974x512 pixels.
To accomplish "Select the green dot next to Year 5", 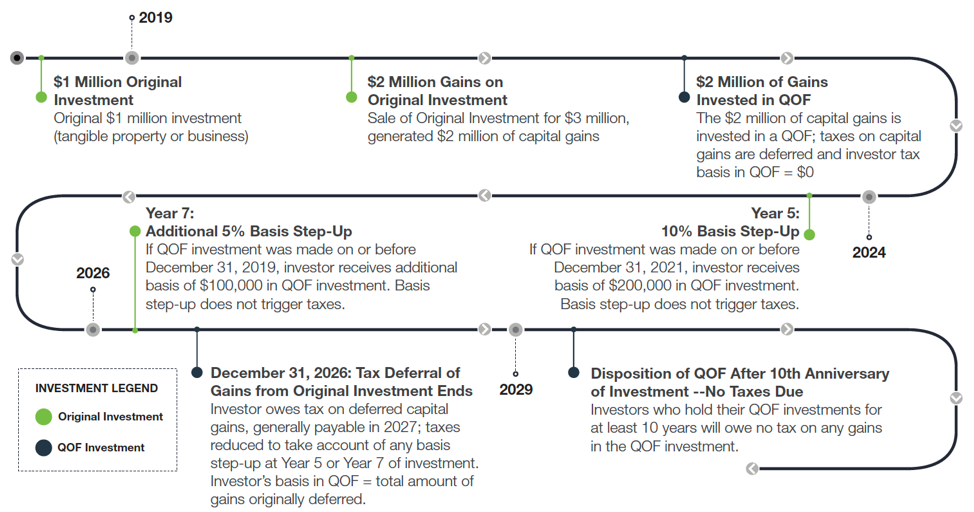I will (809, 234).
